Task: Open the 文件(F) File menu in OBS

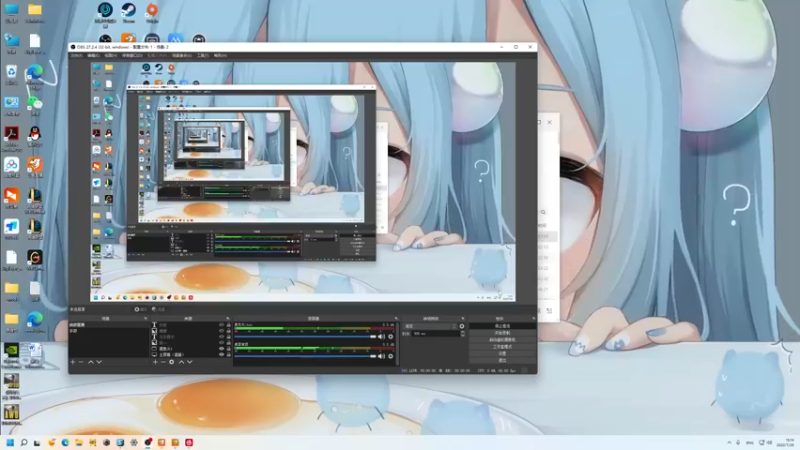Action: pyautogui.click(x=77, y=55)
